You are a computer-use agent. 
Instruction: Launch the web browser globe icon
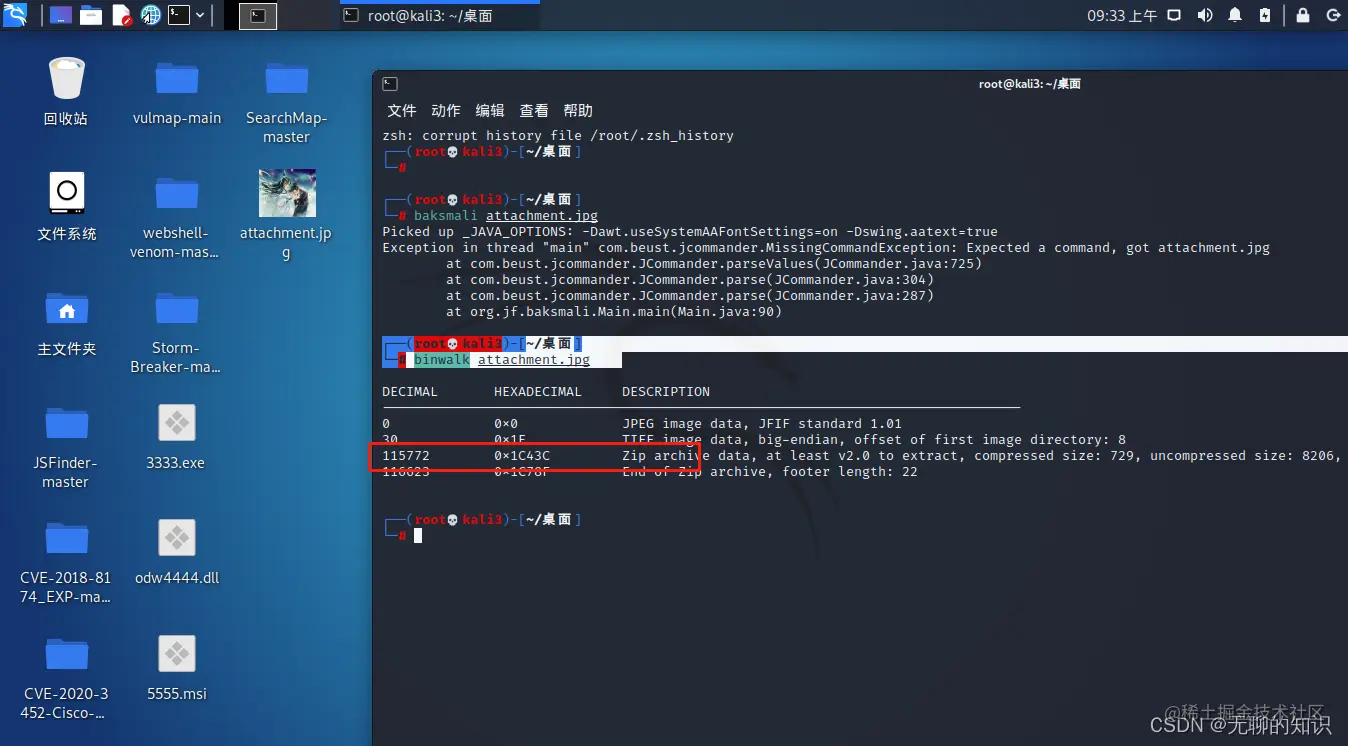coord(150,15)
